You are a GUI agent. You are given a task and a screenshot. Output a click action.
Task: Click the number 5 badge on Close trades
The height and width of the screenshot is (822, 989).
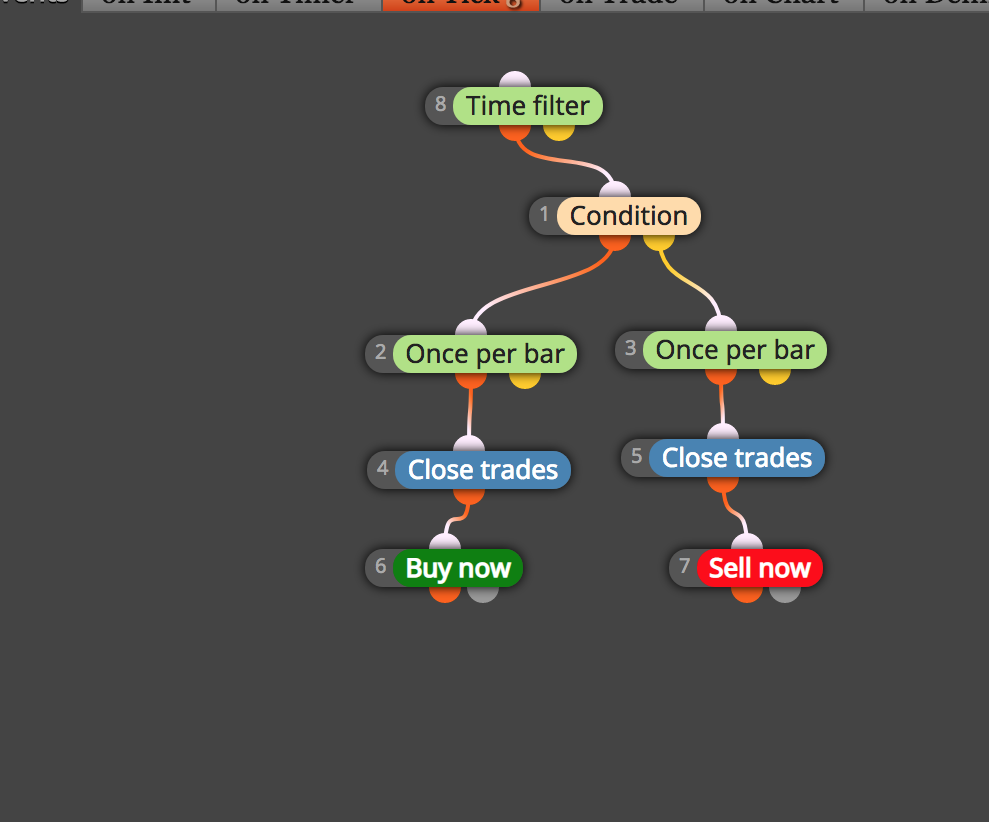(x=636, y=457)
